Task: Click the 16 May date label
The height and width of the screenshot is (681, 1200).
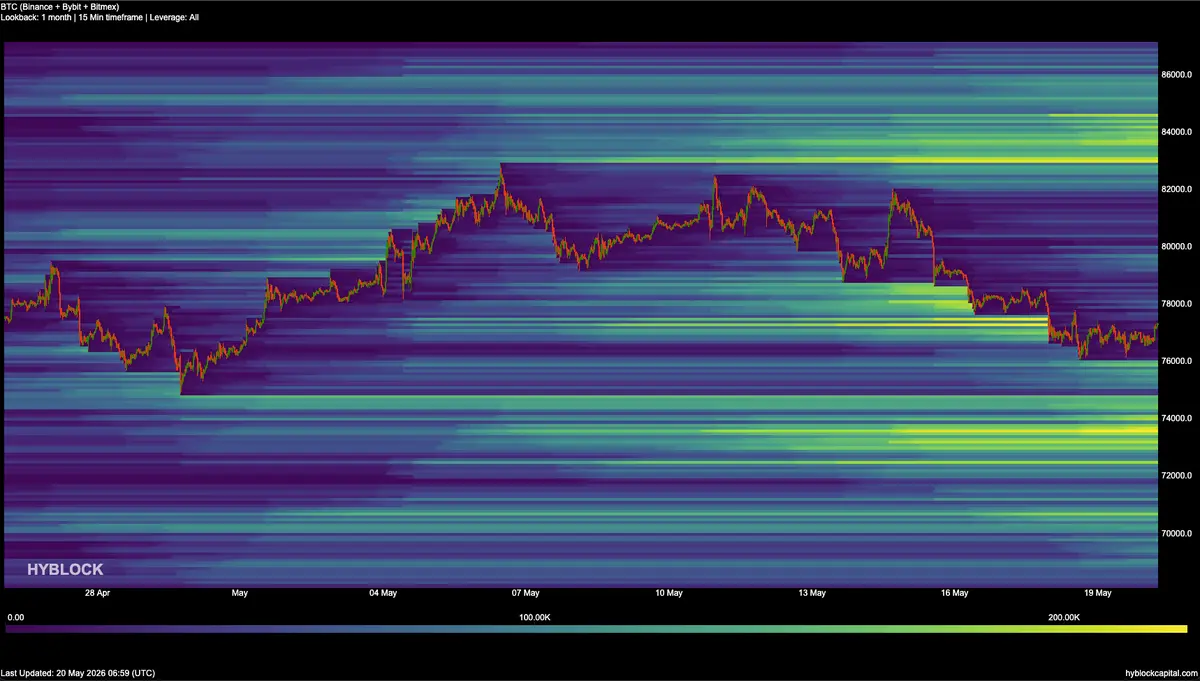Action: [954, 593]
